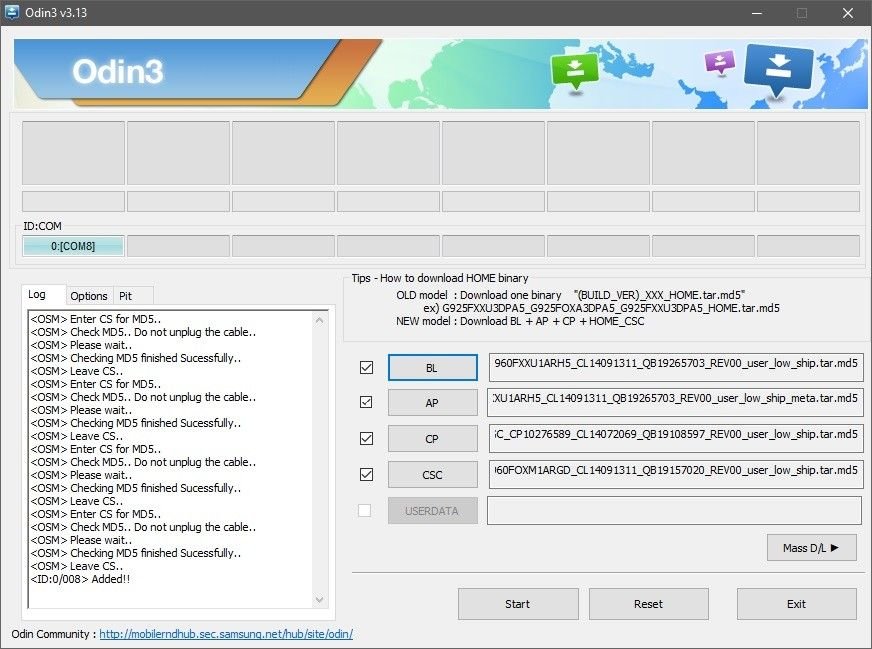Enable the USERDATA checkbox
The width and height of the screenshot is (872, 649).
point(364,511)
